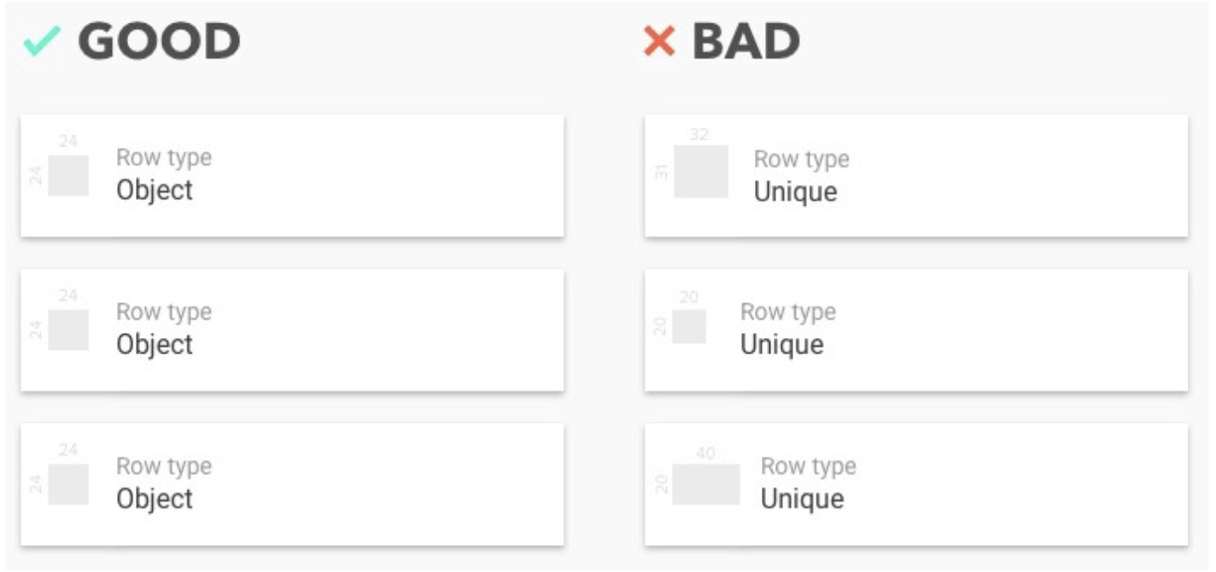
Task: Click the GOOD heading text
Action: coord(159,41)
